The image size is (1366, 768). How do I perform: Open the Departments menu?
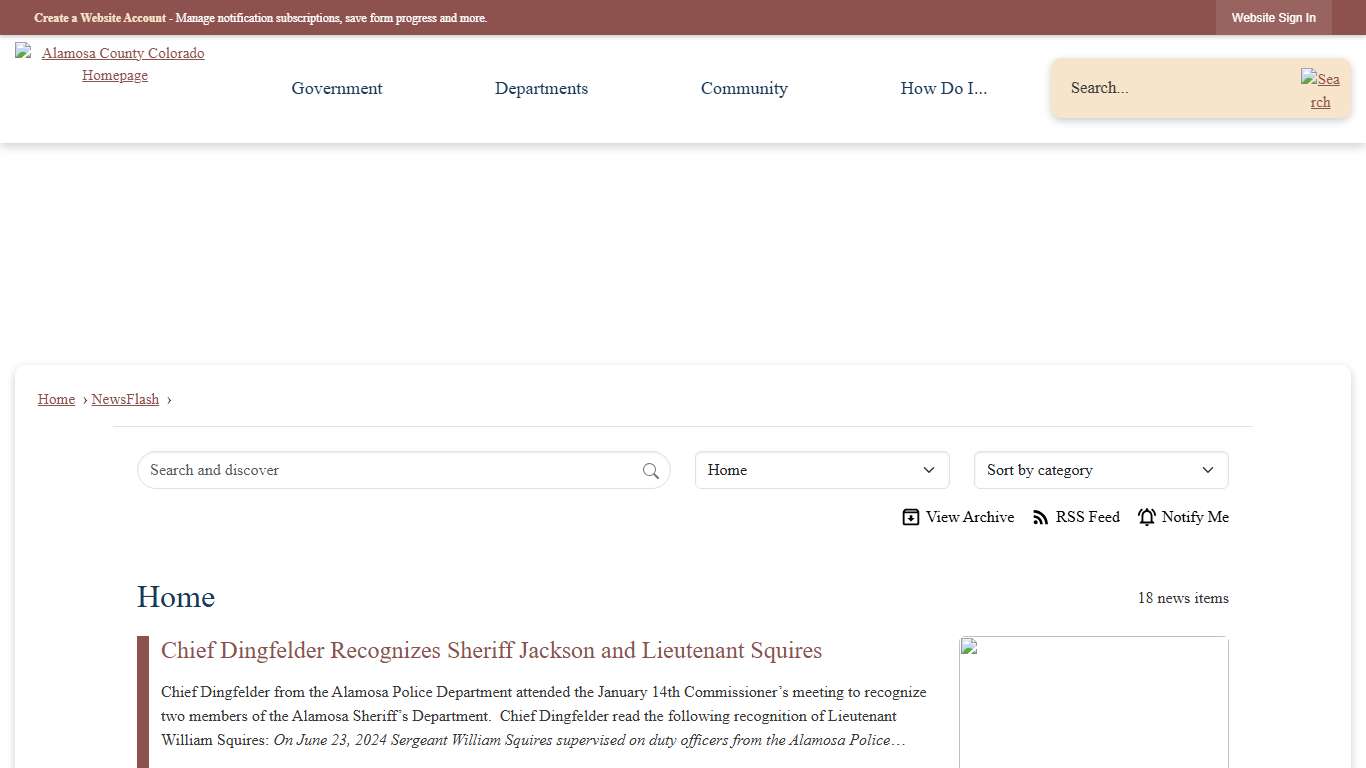[541, 88]
